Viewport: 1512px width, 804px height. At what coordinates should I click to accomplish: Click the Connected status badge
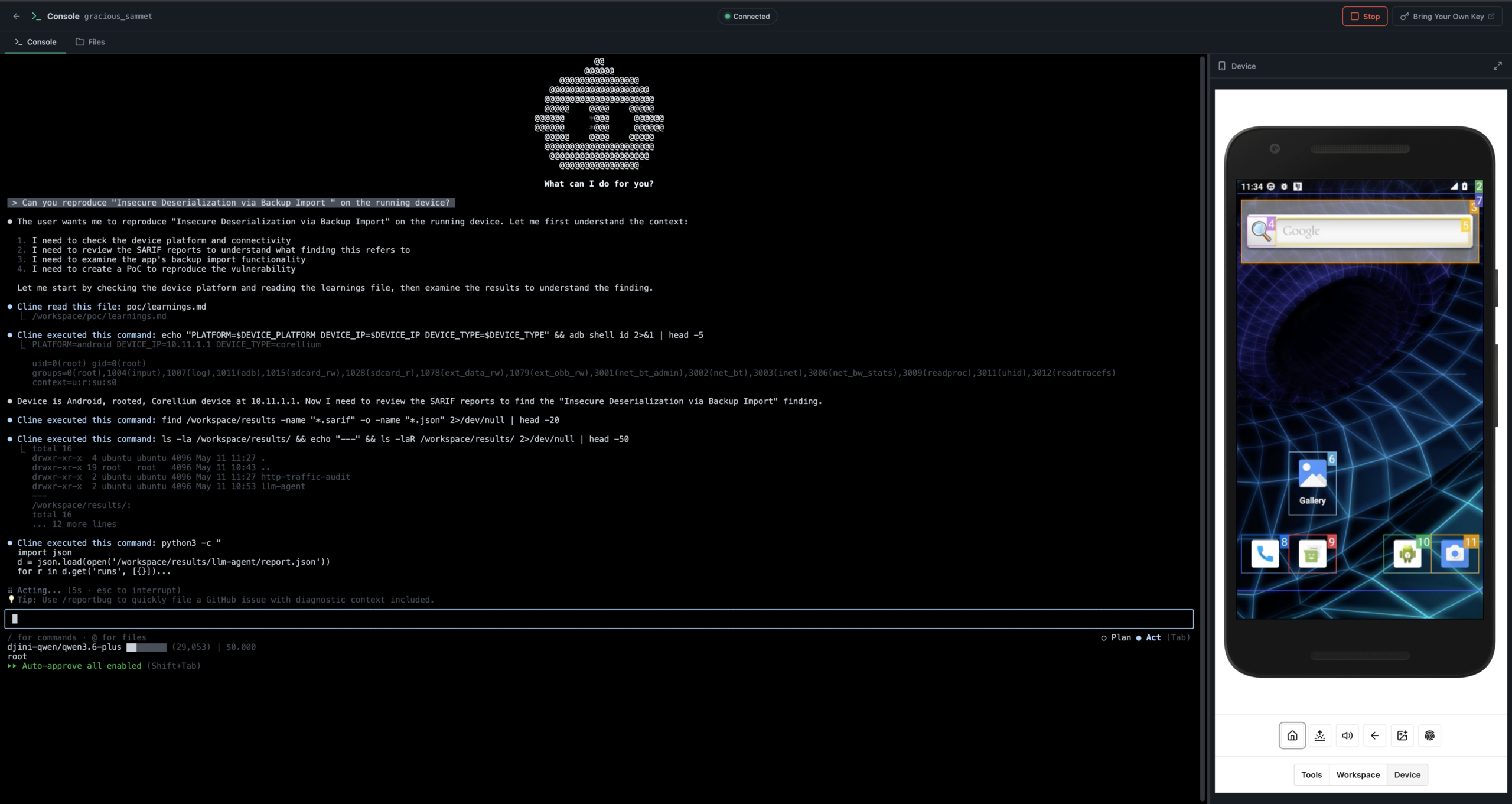pyautogui.click(x=747, y=16)
